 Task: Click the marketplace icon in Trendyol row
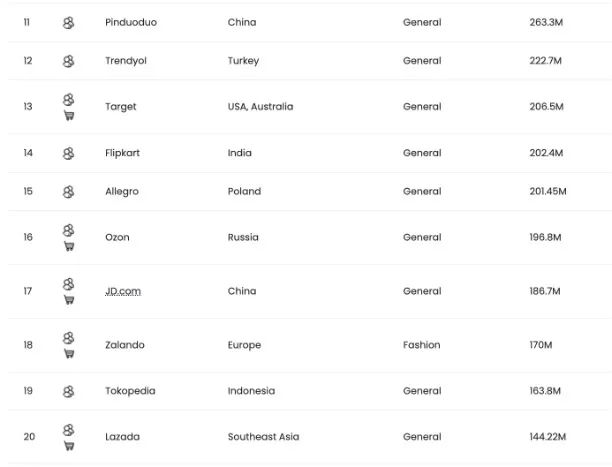click(68, 61)
